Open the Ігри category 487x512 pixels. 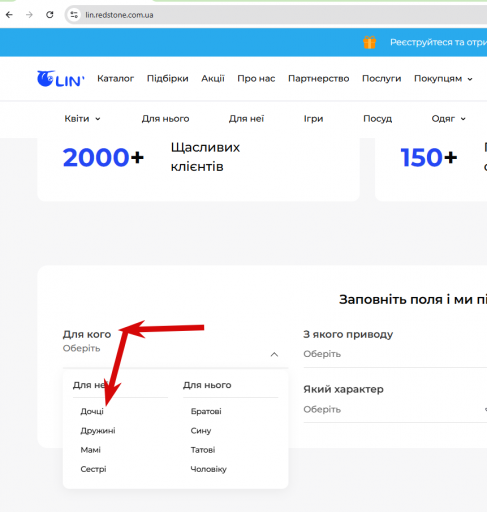[x=313, y=119]
